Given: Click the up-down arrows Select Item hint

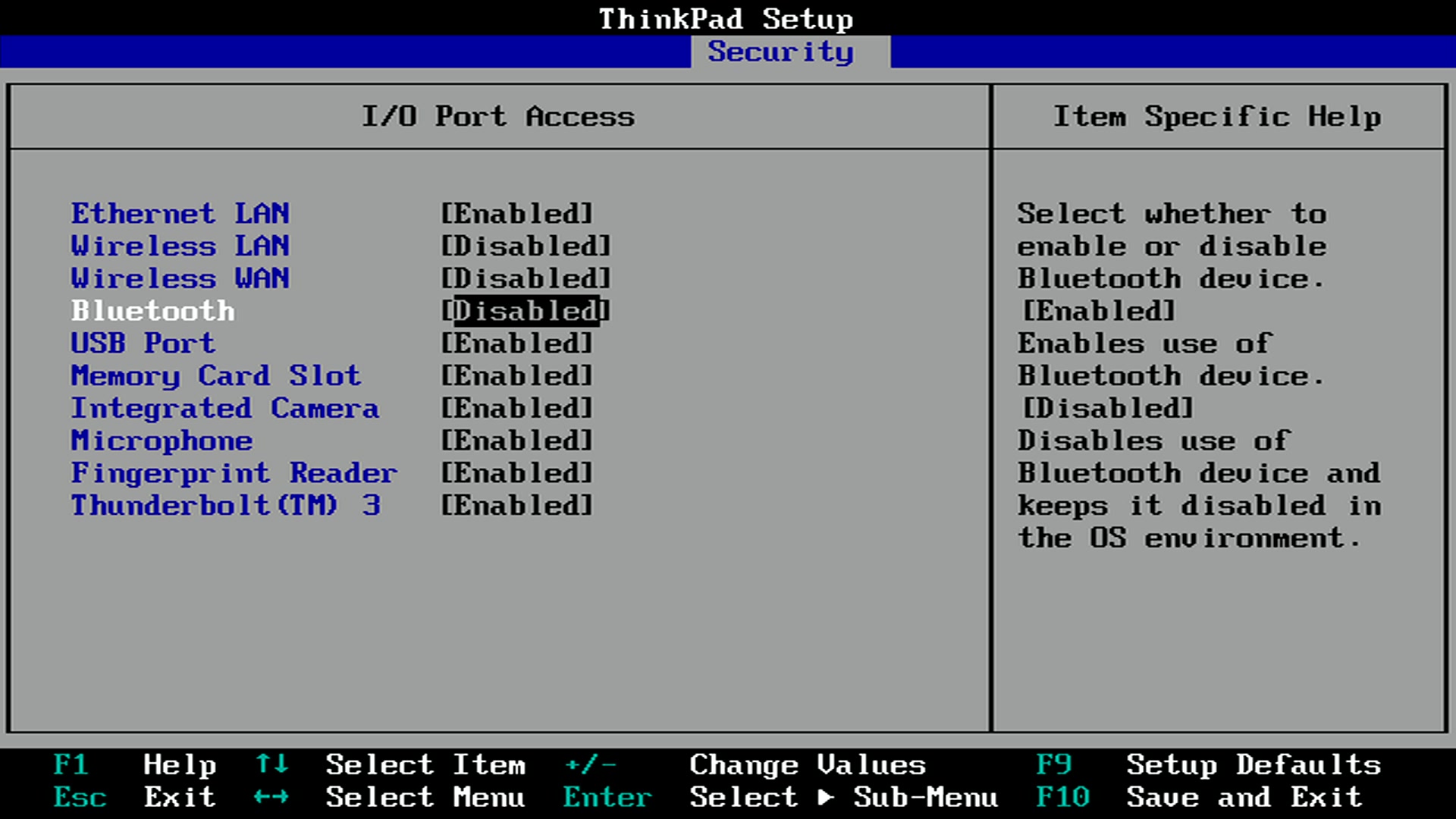Looking at the screenshot, I should click(390, 764).
